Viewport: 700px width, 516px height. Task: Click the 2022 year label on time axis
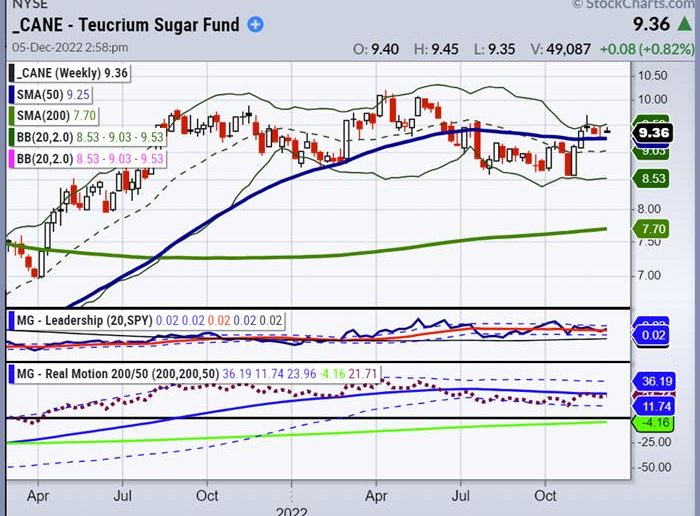coord(292,511)
